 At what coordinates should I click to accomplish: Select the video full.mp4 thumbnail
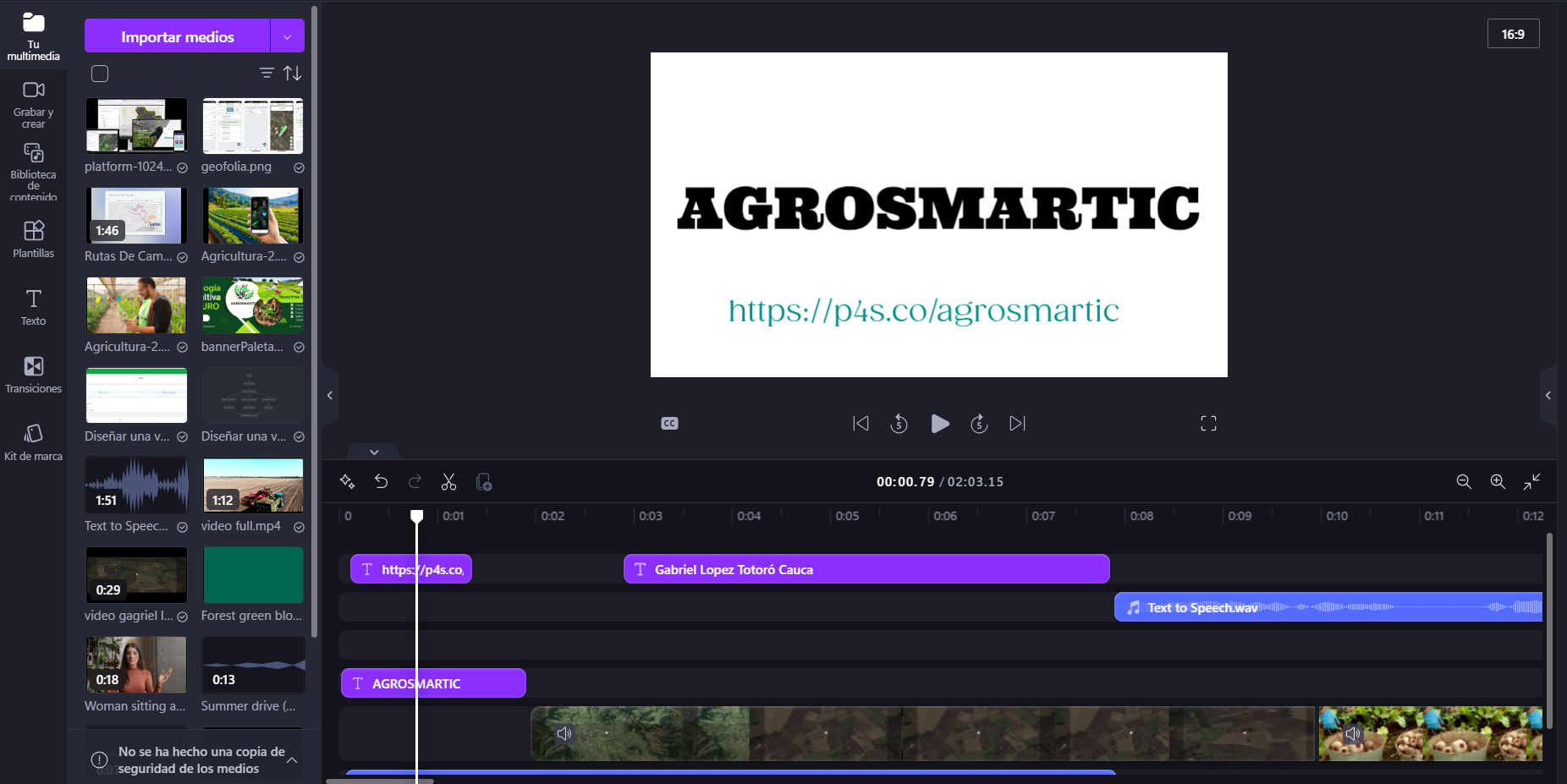pyautogui.click(x=252, y=485)
